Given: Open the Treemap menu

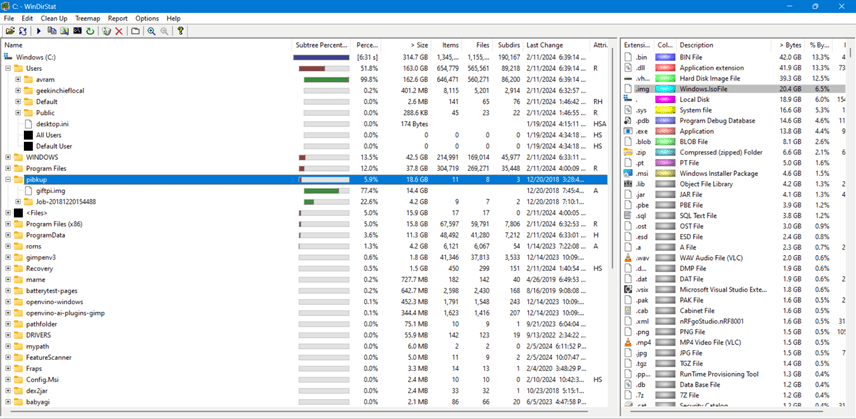Looking at the screenshot, I should pos(88,18).
